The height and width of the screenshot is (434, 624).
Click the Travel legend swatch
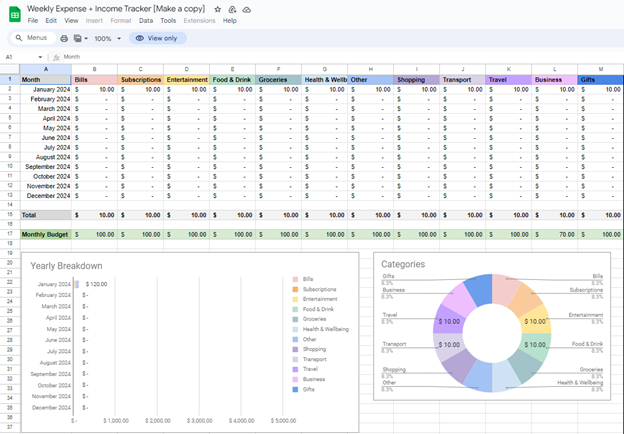(295, 369)
